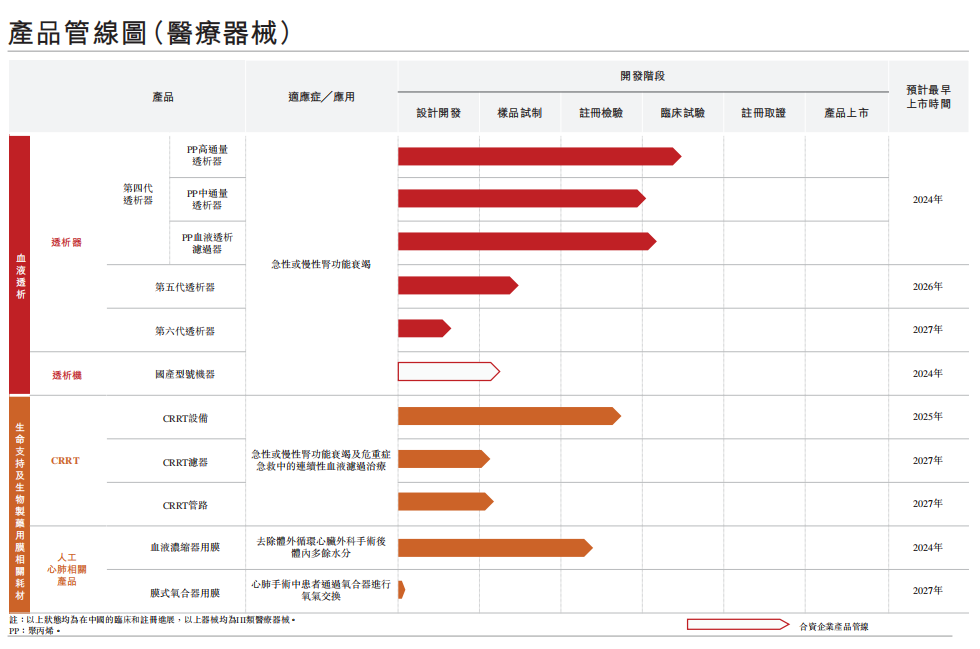
Task: Select the 第五代透析器 product row label
Action: [x=185, y=287]
